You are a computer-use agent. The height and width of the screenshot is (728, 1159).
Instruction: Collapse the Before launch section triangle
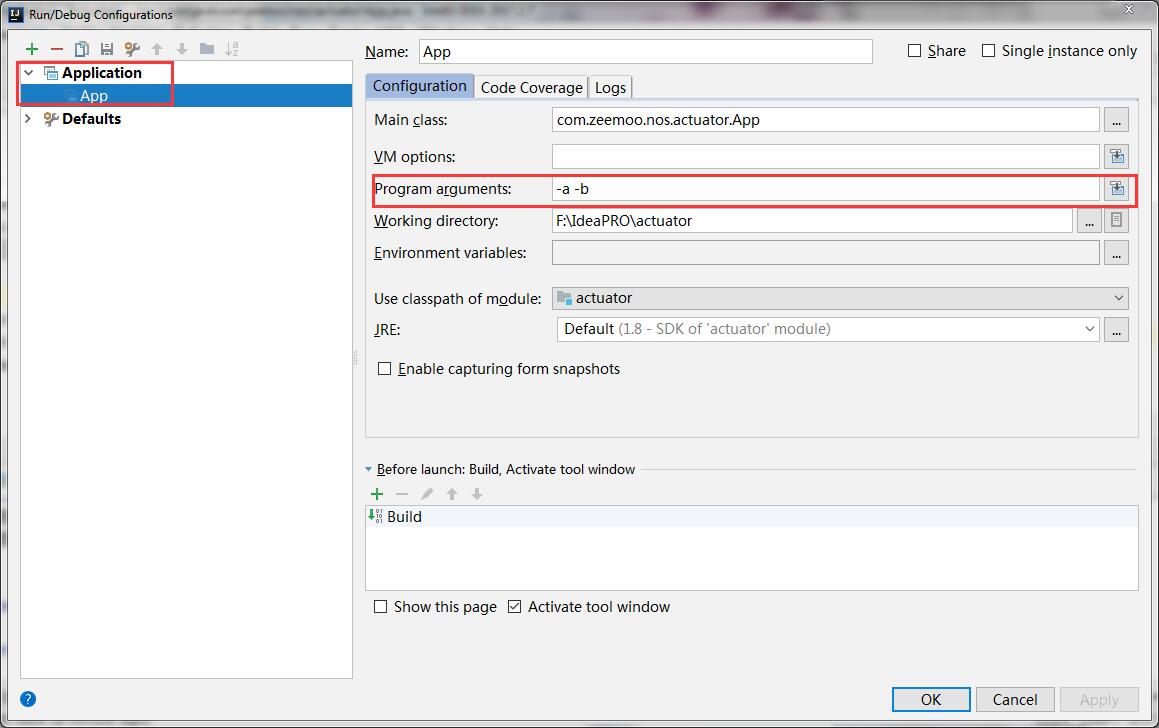coord(369,469)
